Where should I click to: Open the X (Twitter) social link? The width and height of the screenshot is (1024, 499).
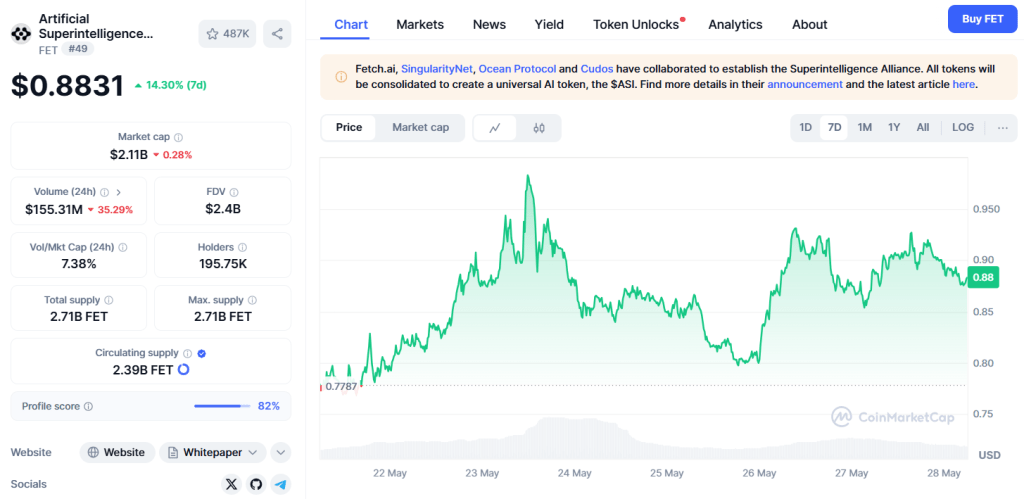point(232,484)
